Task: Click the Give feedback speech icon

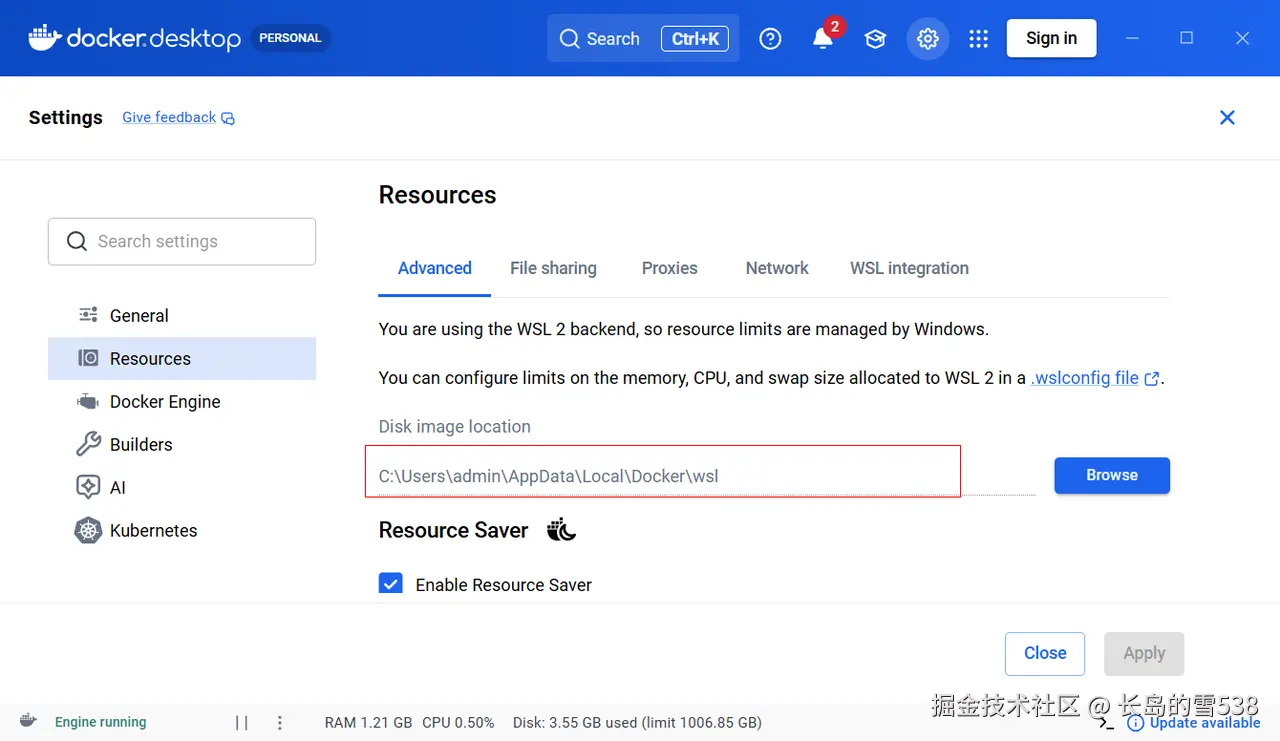Action: (x=228, y=118)
